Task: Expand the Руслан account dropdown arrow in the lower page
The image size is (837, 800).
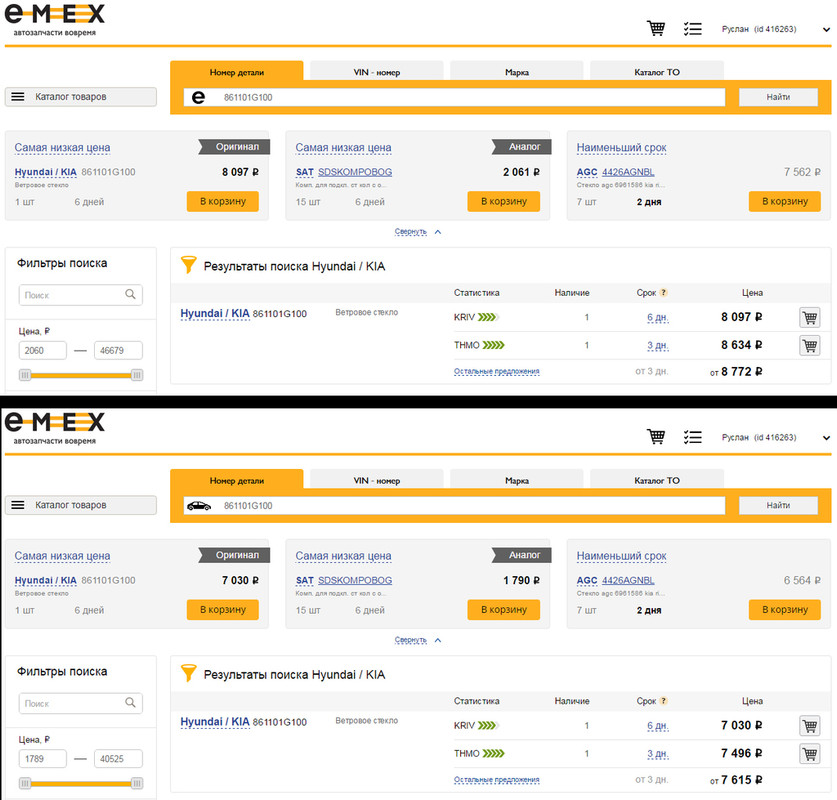Action: click(826, 438)
